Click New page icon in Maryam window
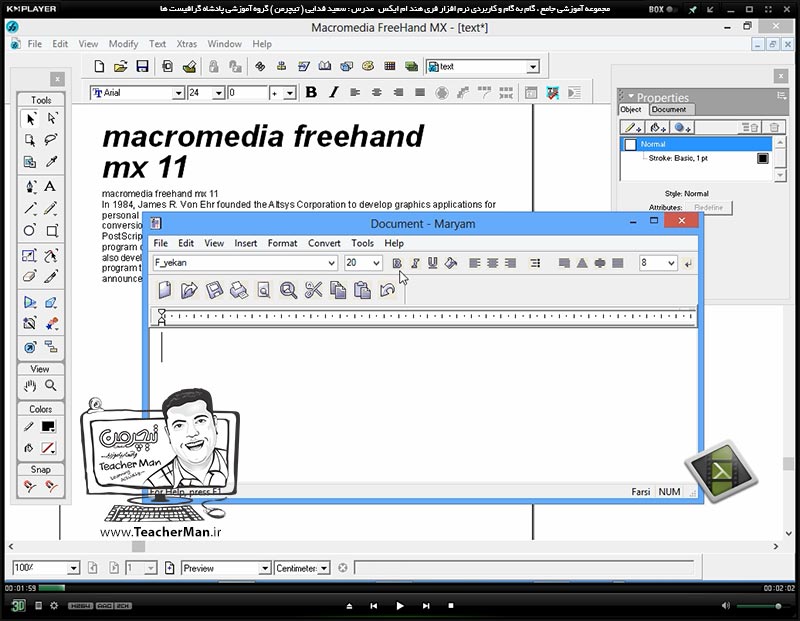Image resolution: width=800 pixels, height=621 pixels. (x=164, y=290)
